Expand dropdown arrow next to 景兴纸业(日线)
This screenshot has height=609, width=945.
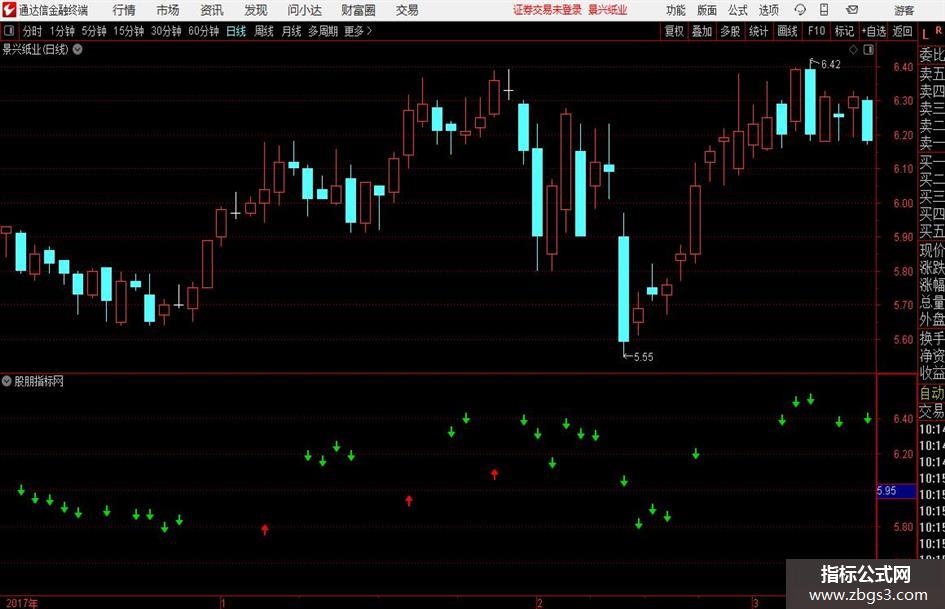coord(78,49)
